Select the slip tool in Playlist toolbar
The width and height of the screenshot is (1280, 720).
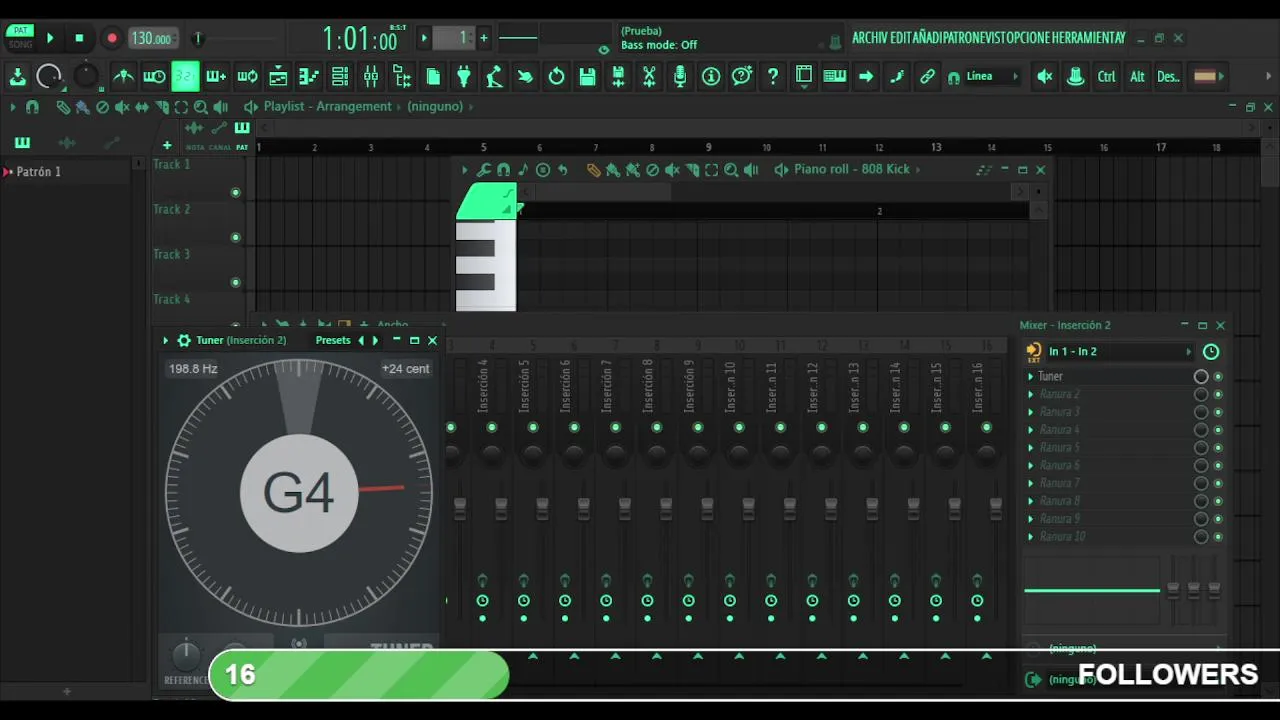point(142,107)
